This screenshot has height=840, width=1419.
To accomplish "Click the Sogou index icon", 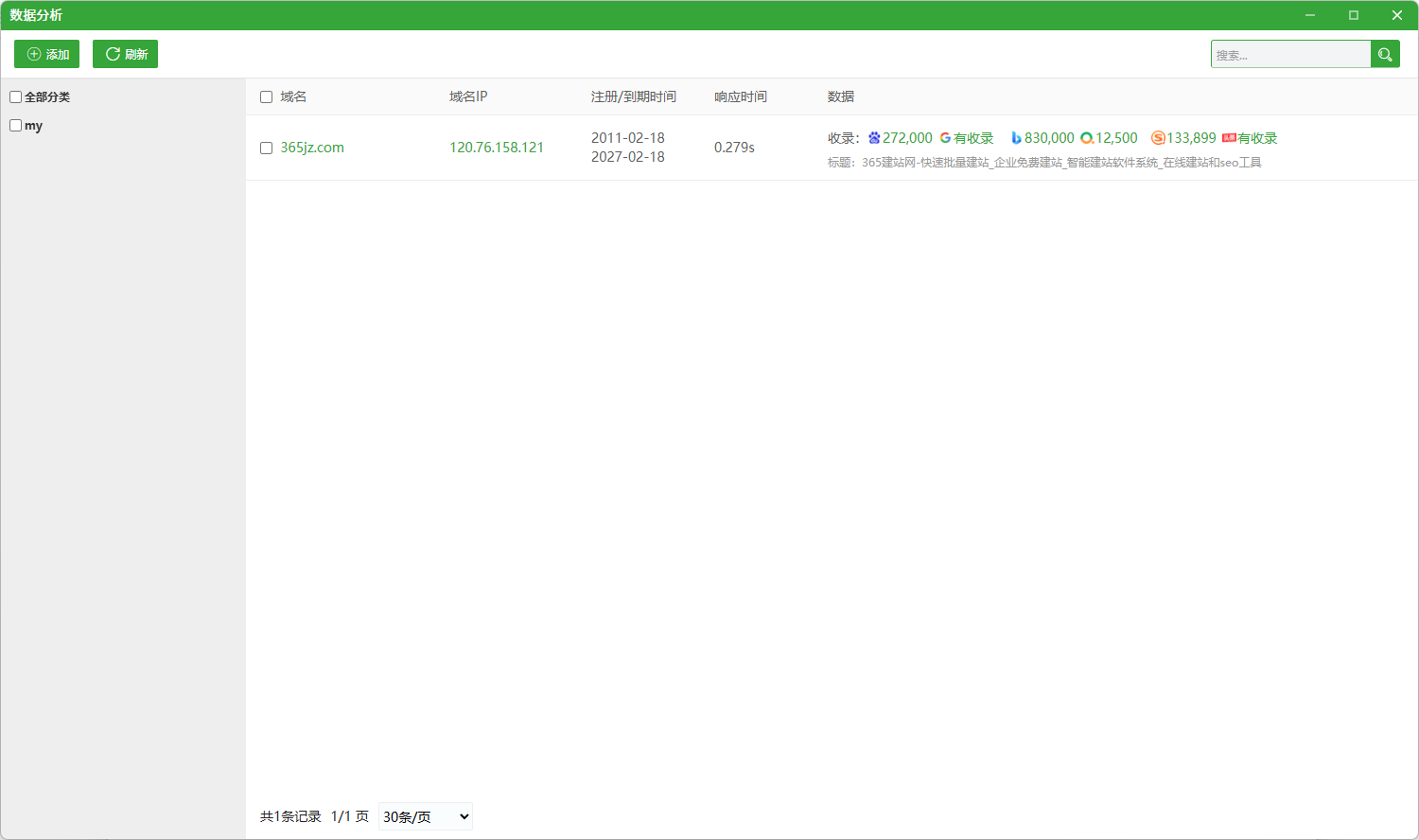I will 1158,138.
